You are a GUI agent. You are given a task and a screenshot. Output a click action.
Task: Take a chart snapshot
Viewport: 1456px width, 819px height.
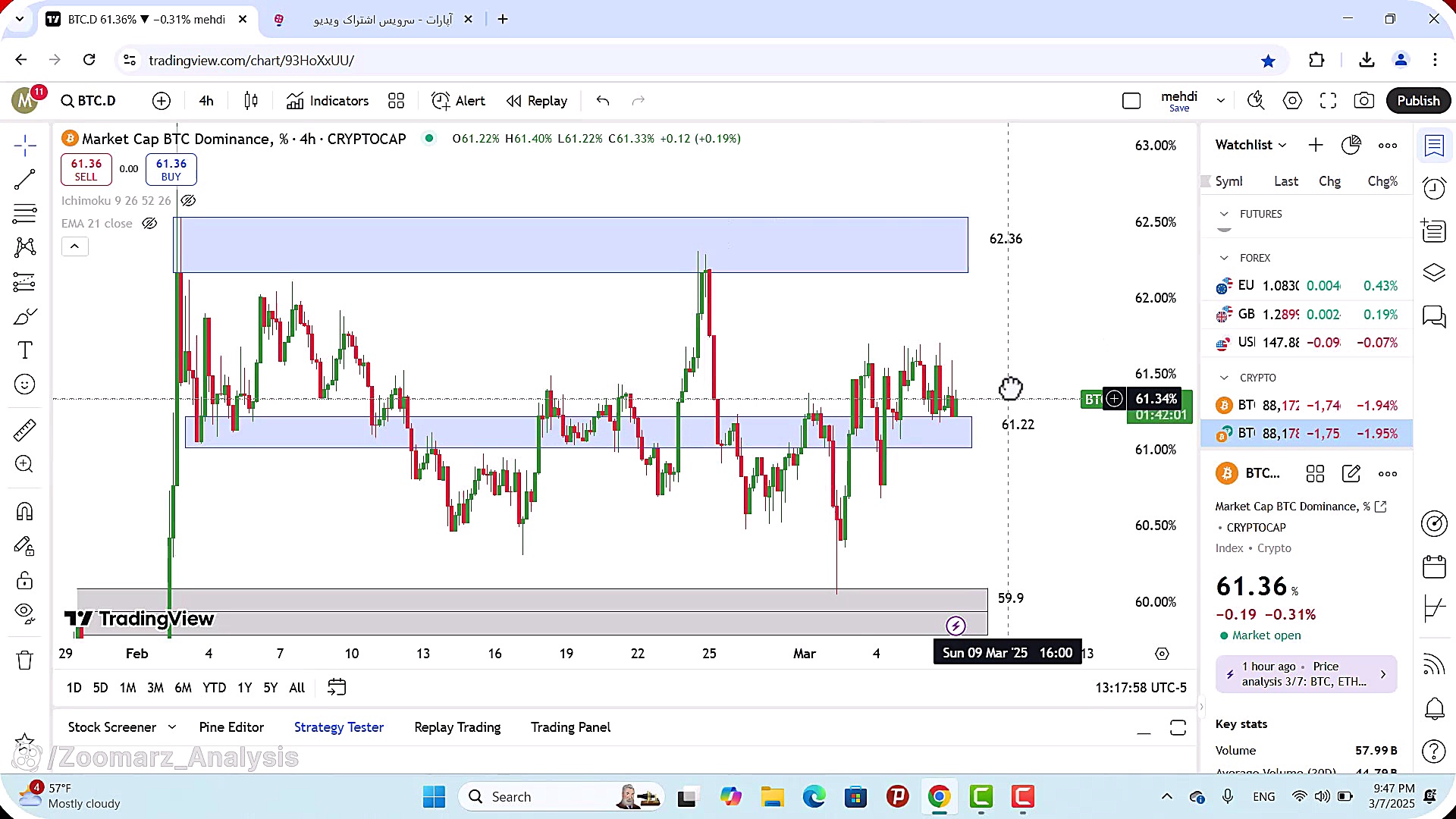pyautogui.click(x=1364, y=101)
